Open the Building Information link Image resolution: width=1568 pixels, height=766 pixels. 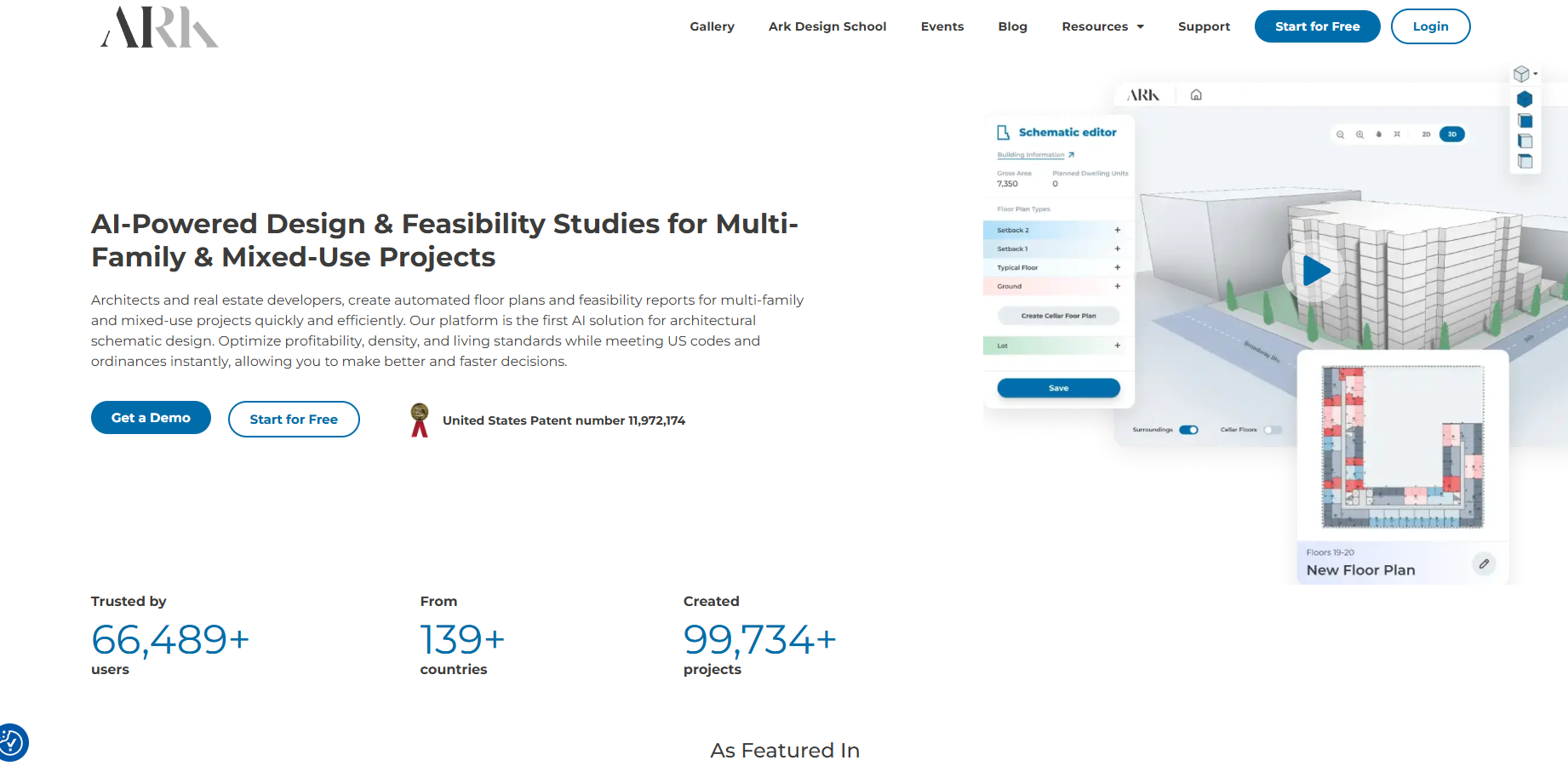click(1031, 155)
